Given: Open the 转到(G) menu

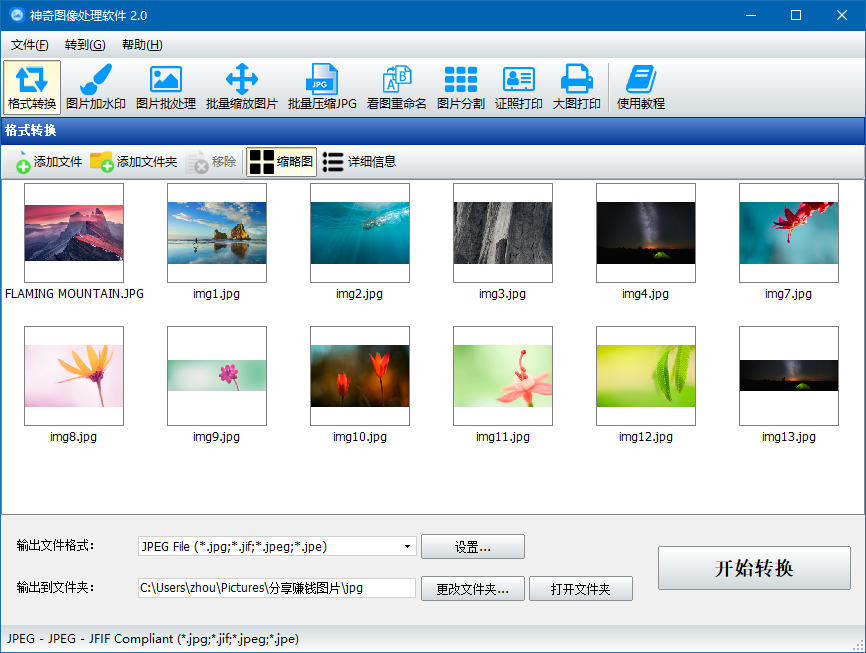Looking at the screenshot, I should pos(85,45).
